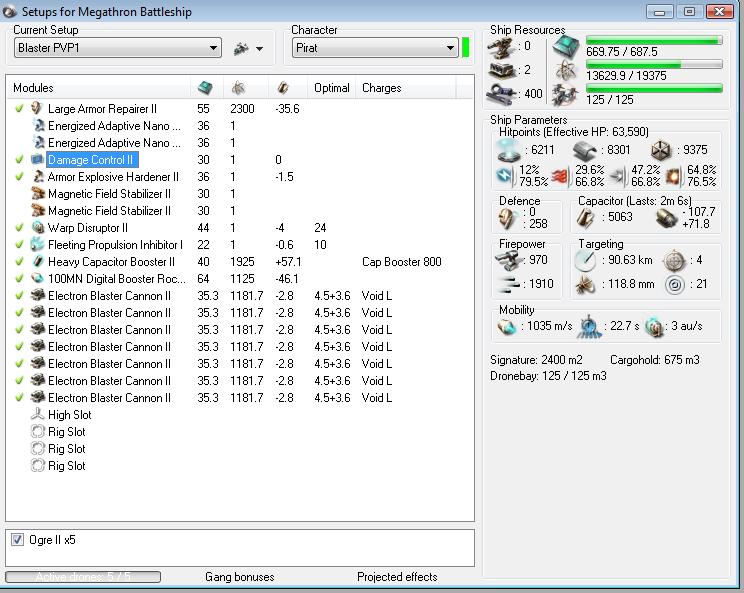Open Gang bonuses
This screenshot has width=744, height=593.
tap(240, 577)
